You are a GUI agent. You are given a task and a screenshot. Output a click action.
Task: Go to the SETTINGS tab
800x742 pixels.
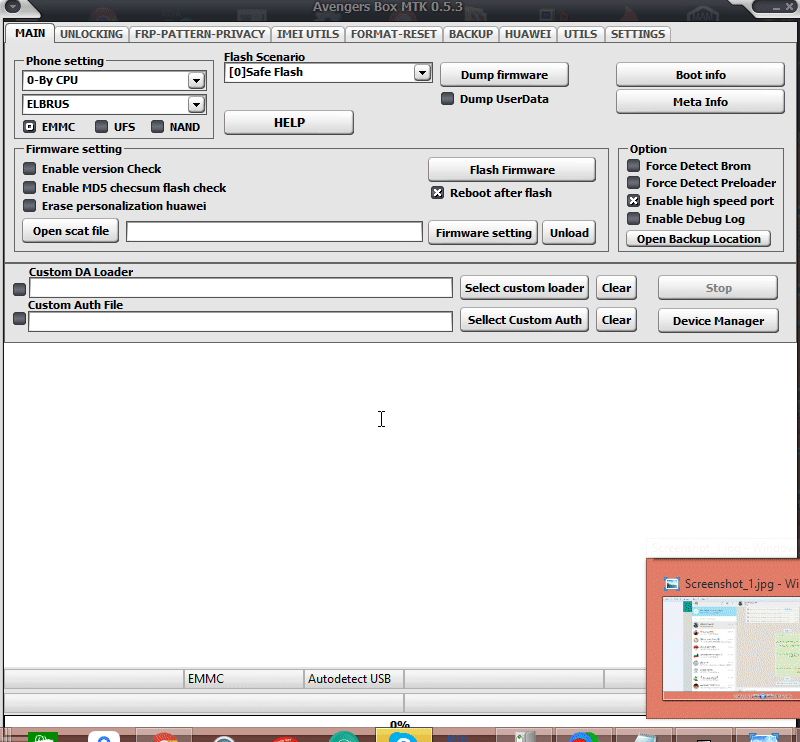click(638, 34)
